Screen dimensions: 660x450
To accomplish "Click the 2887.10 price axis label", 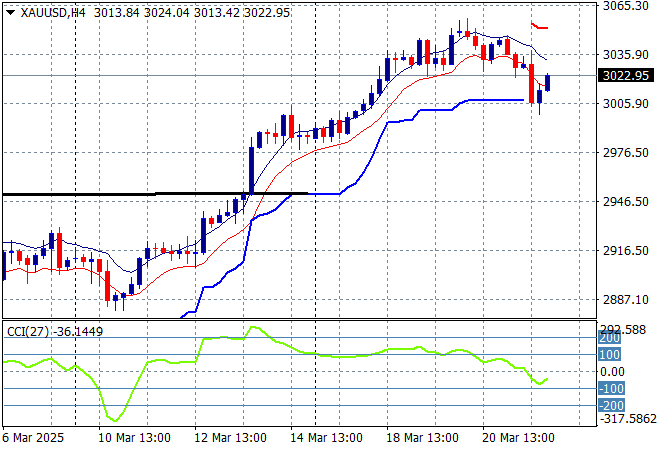I will (625, 300).
